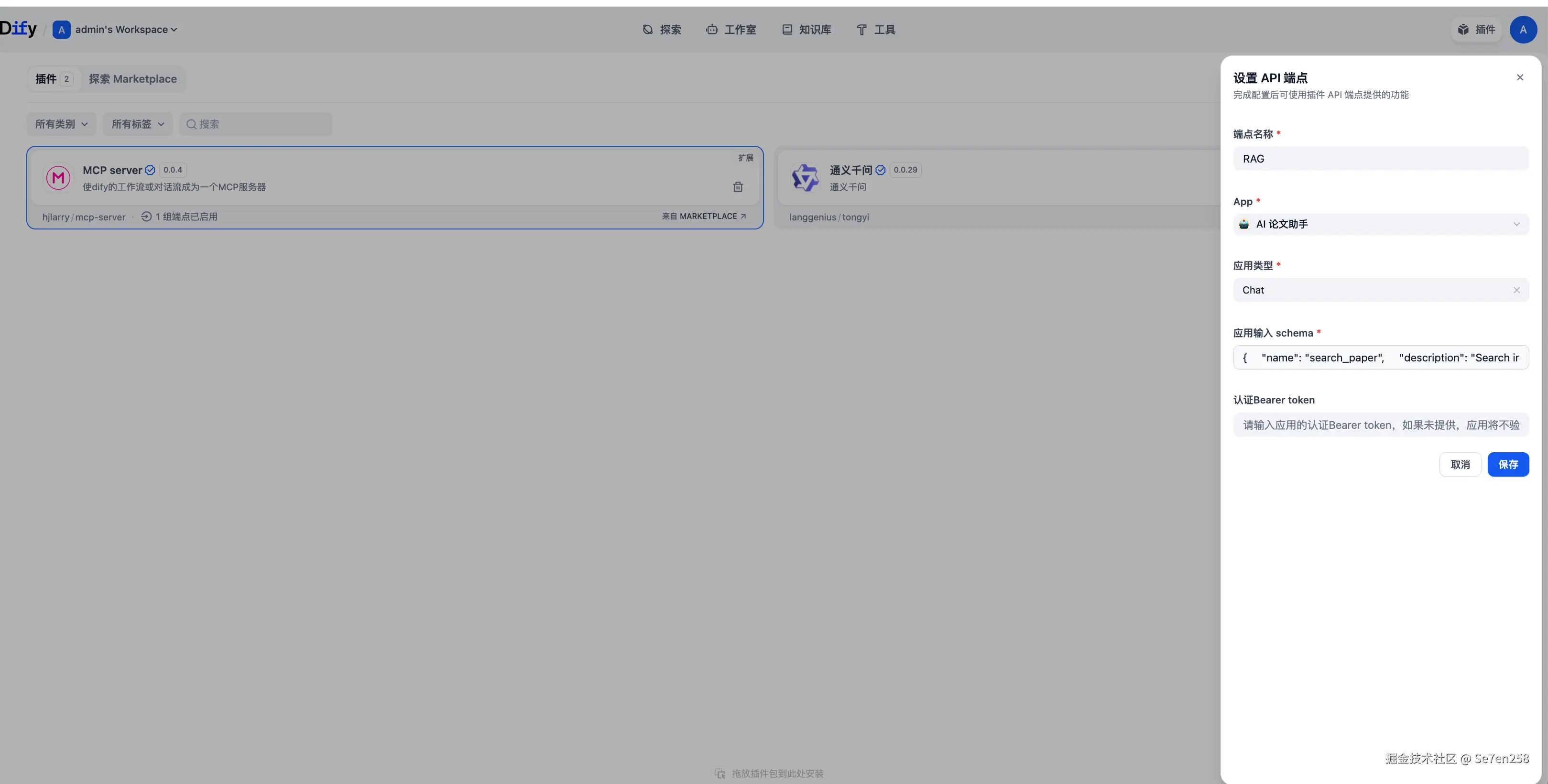The image size is (1548, 784).
Task: Expand the 所有标签 tag filter
Action: click(138, 124)
